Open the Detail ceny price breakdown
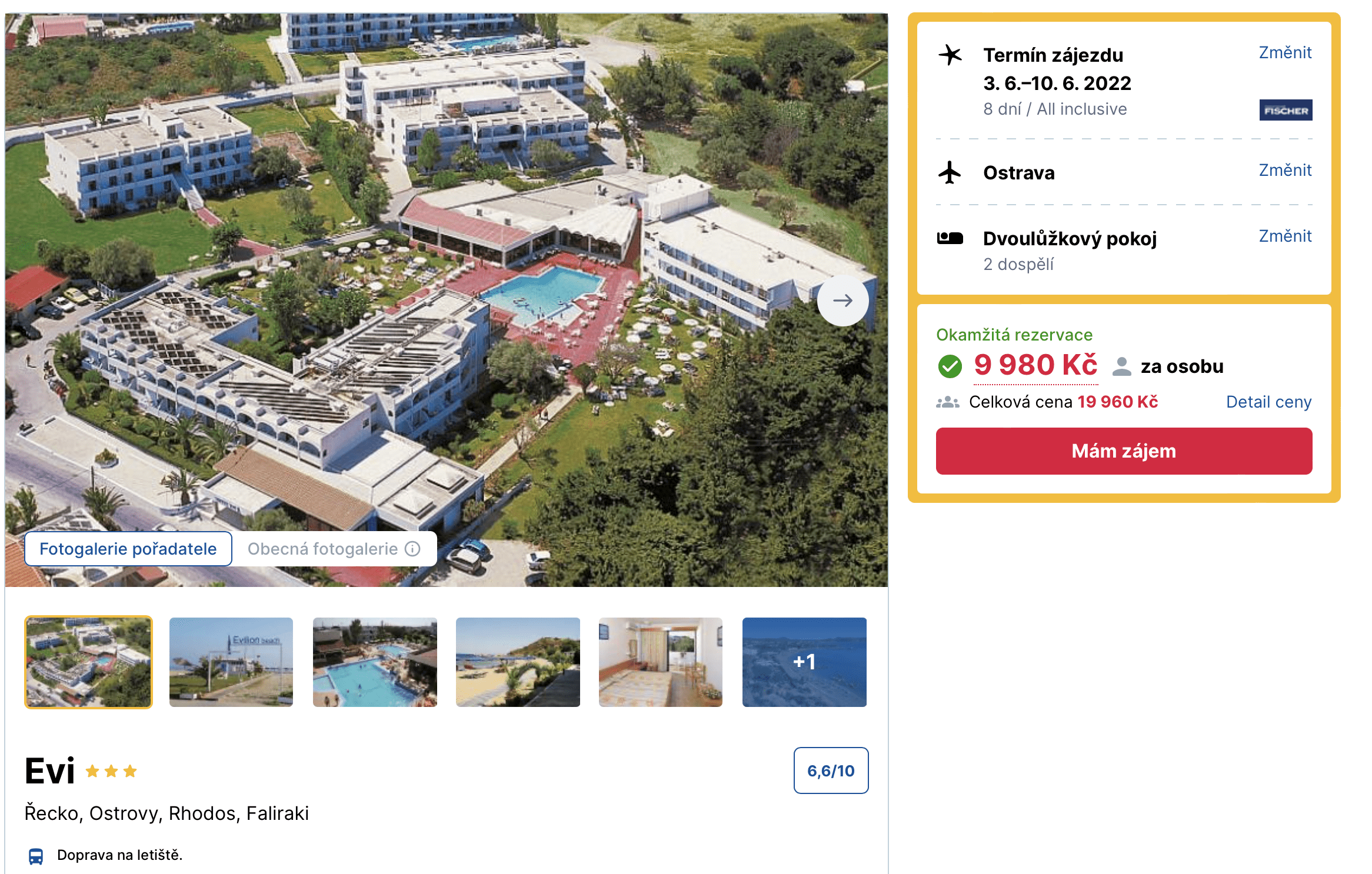The image size is (1372, 874). coord(1268,402)
